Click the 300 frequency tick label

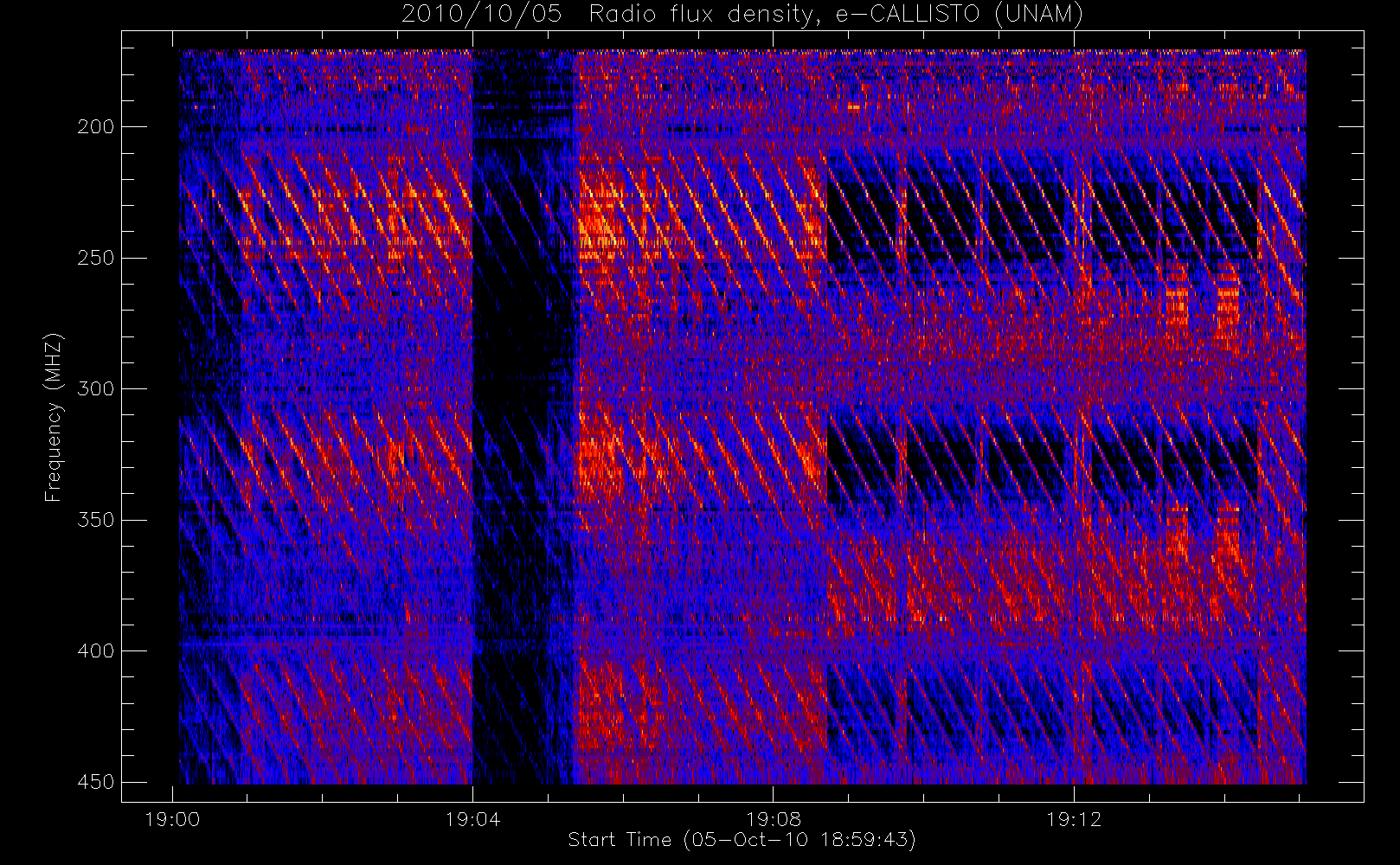[95, 388]
